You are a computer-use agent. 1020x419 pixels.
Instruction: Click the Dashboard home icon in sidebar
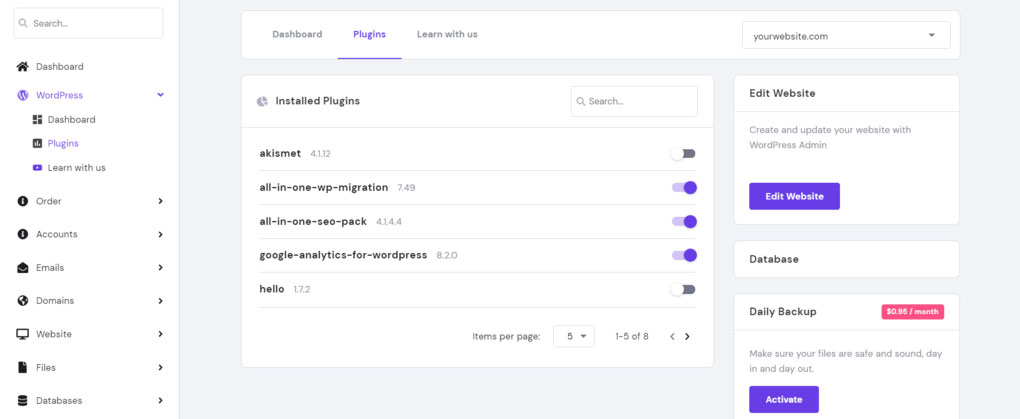[23, 66]
